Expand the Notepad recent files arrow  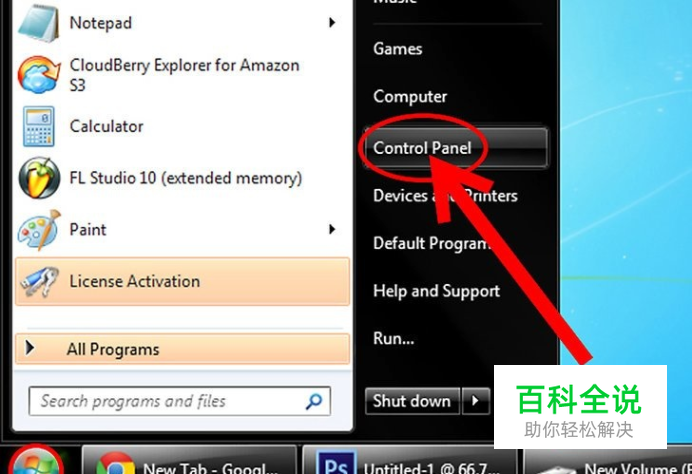pos(332,23)
